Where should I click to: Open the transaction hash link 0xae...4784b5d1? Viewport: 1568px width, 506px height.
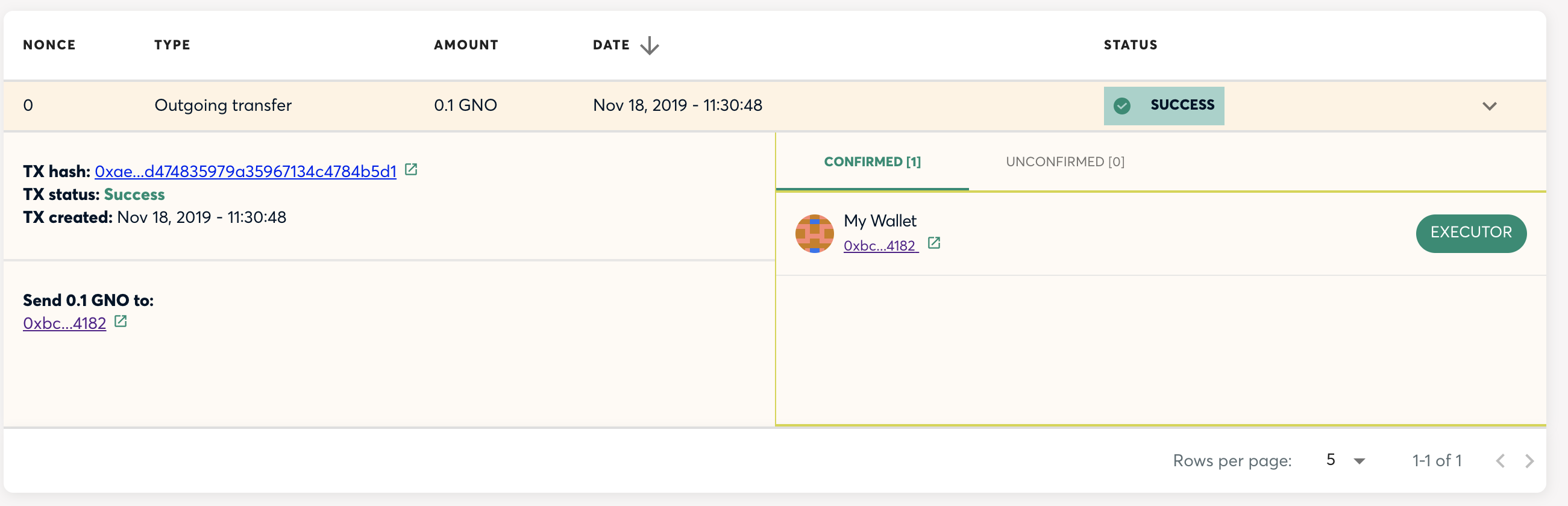(x=246, y=171)
